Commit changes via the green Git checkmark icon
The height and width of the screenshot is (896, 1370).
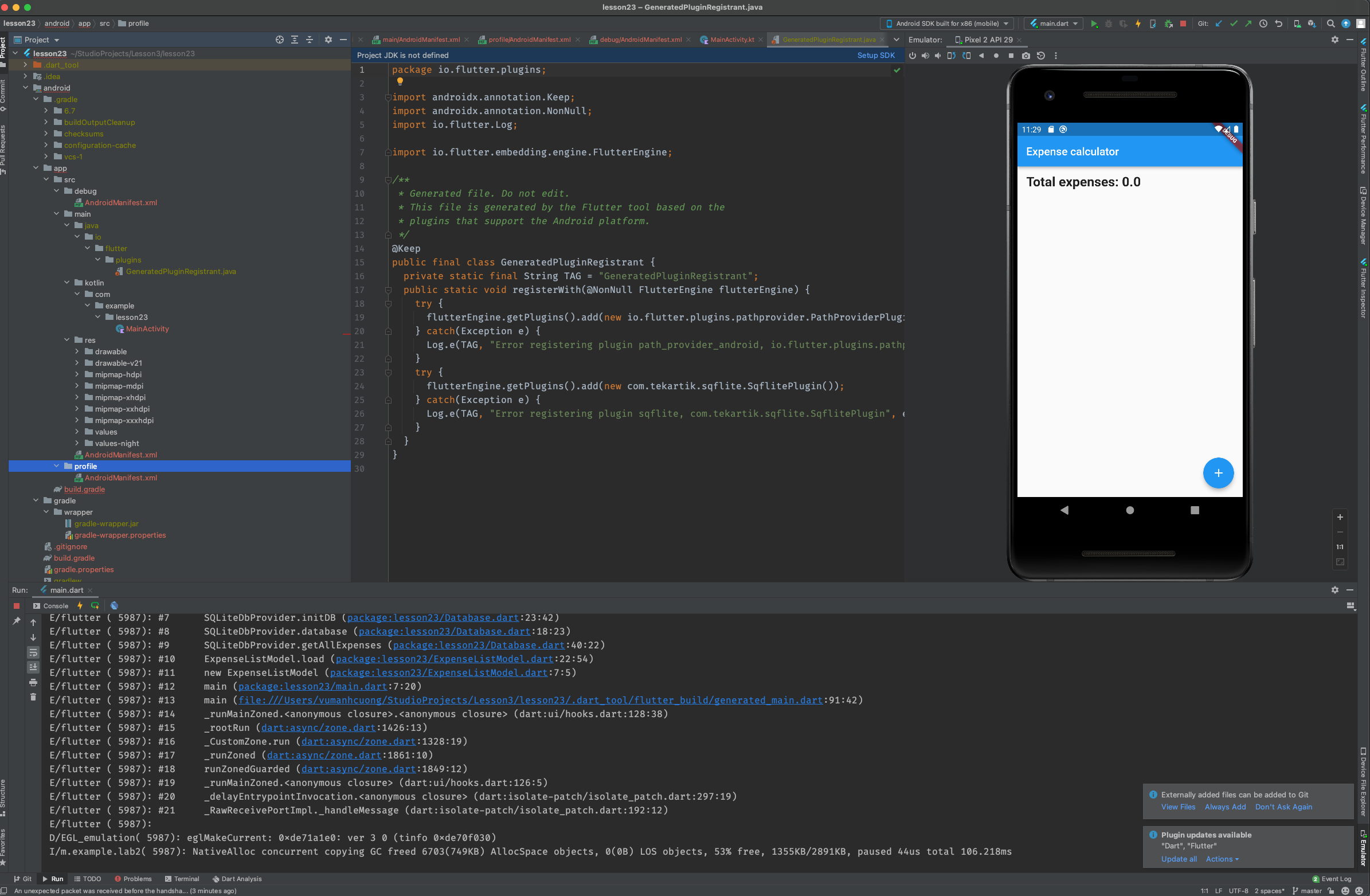tap(1234, 24)
